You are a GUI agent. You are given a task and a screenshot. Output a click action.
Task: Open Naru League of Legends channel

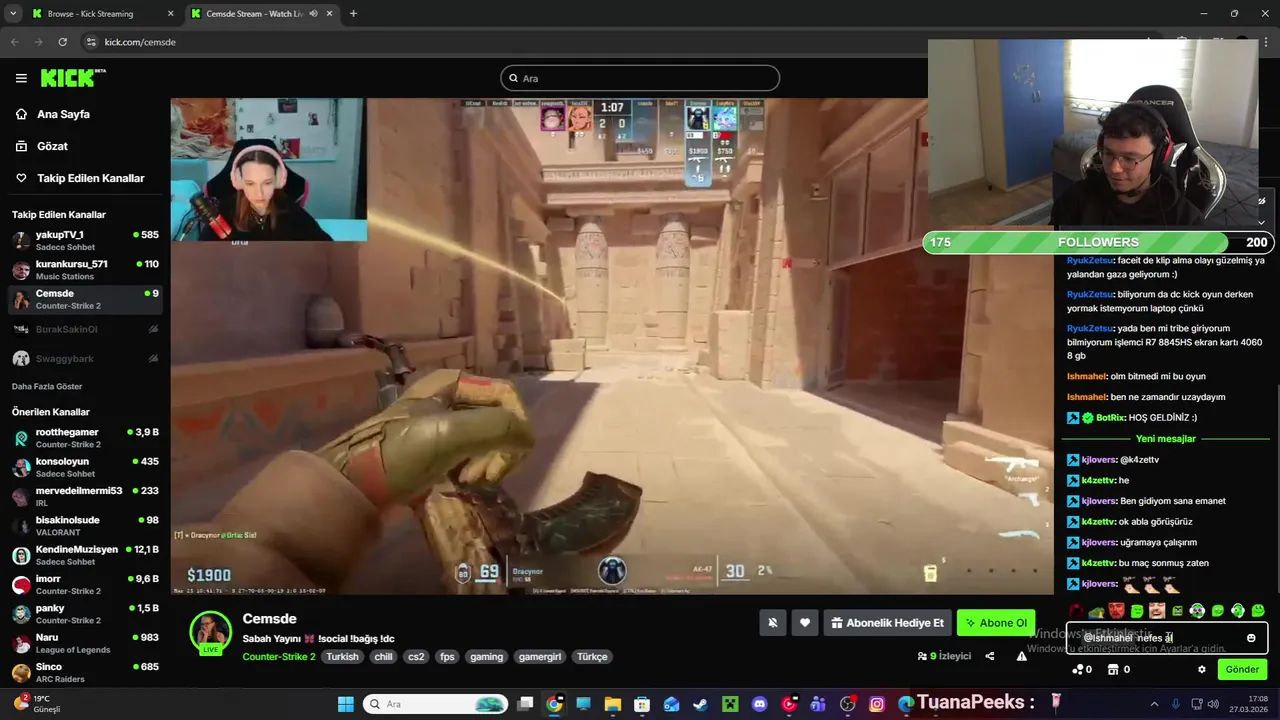click(84, 643)
